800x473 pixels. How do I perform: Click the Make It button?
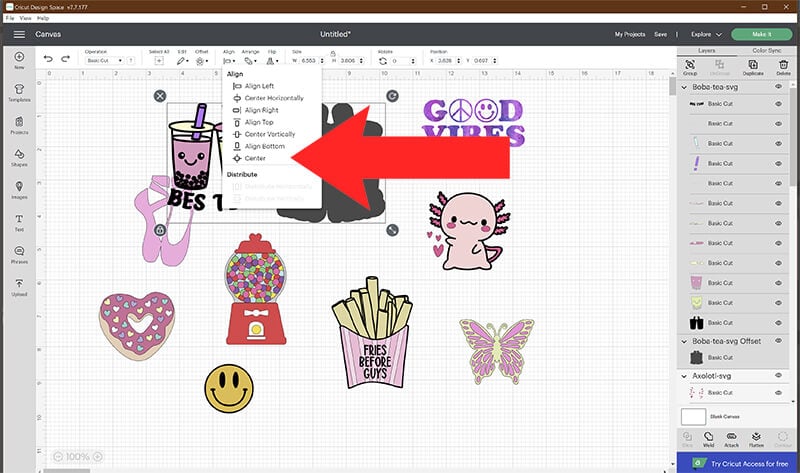[x=761, y=34]
